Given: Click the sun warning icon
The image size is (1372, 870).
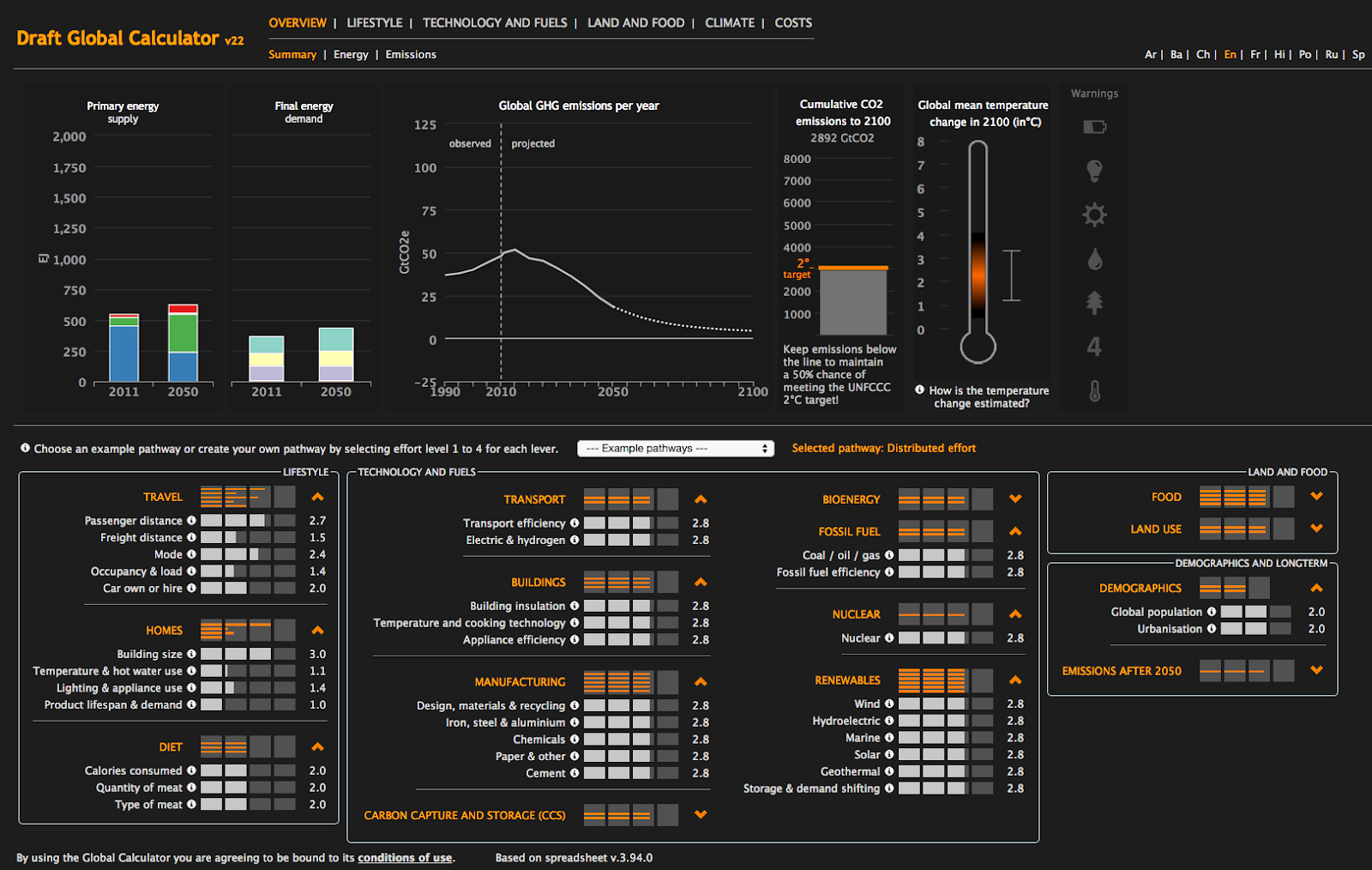Looking at the screenshot, I should (x=1094, y=214).
